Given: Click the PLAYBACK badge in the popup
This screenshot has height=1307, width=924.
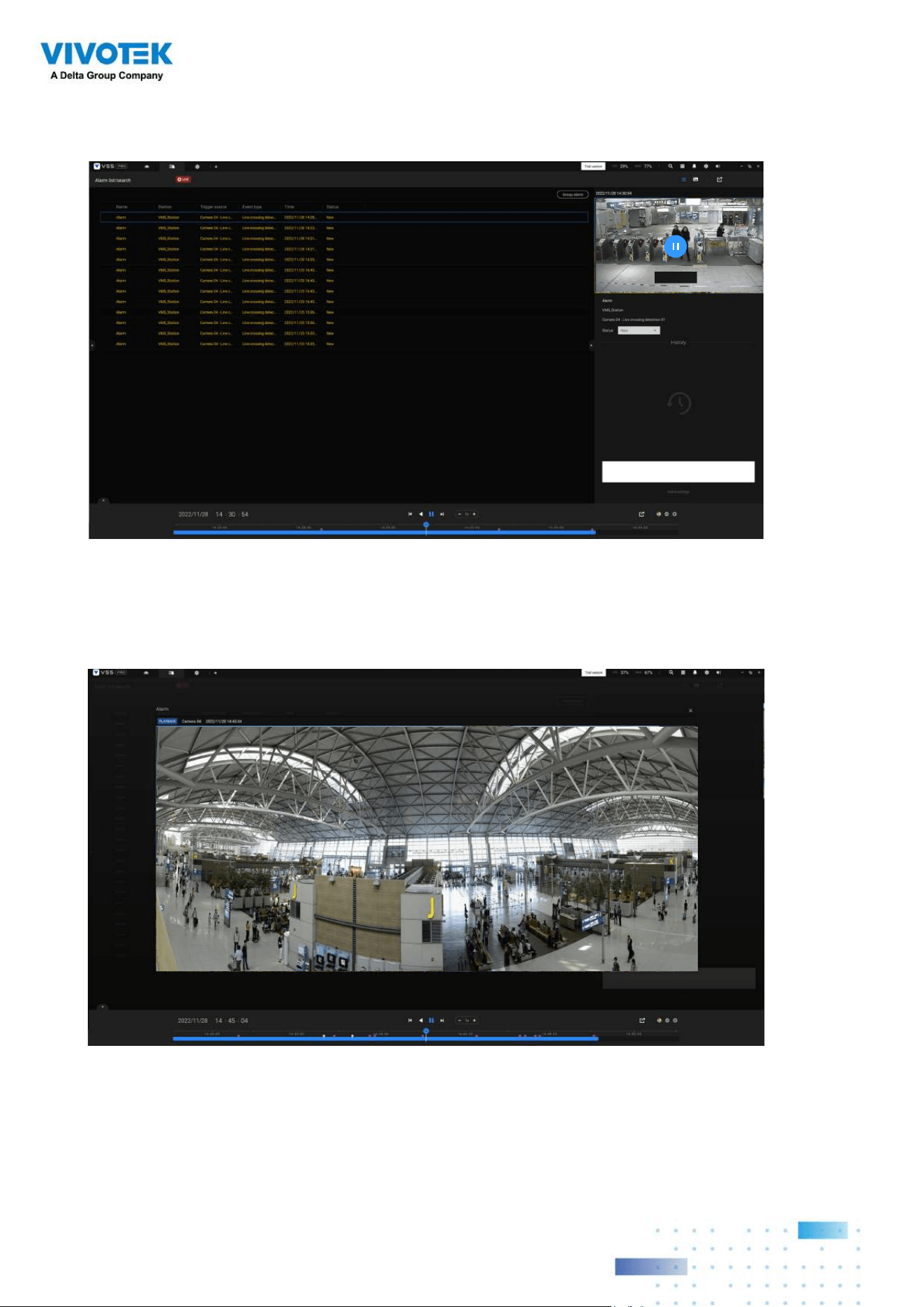Looking at the screenshot, I should tap(167, 721).
